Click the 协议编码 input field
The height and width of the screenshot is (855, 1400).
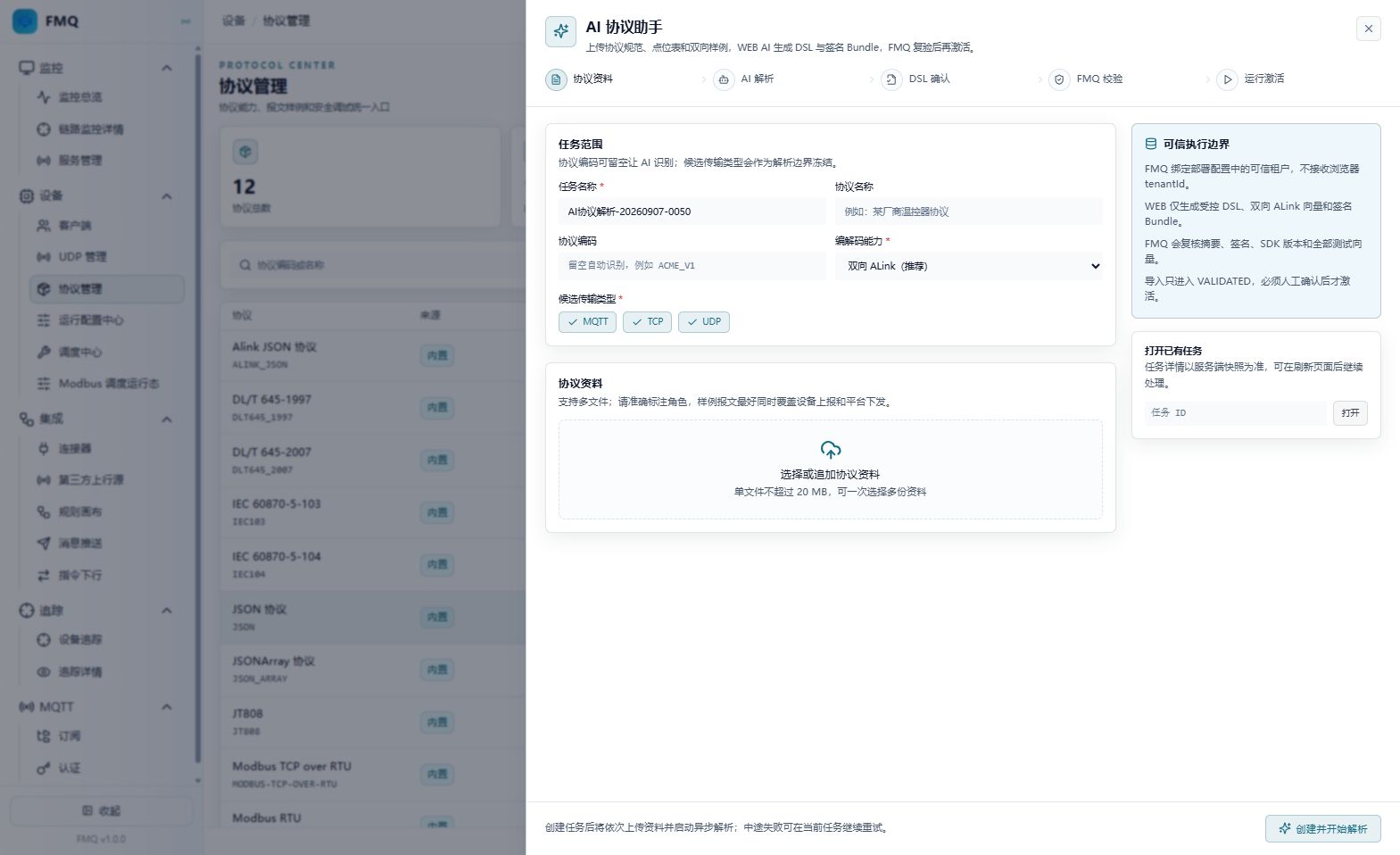(x=692, y=266)
